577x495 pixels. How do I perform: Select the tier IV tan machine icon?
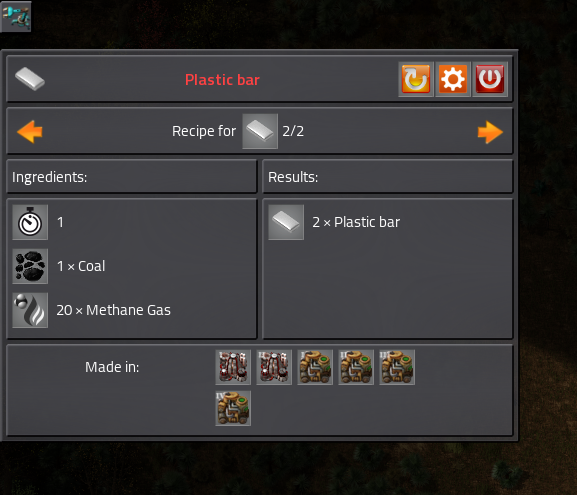tap(233, 409)
